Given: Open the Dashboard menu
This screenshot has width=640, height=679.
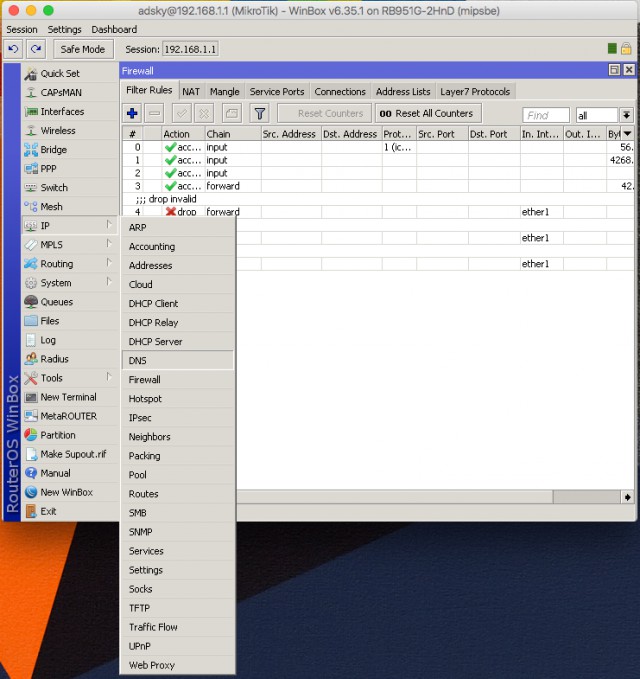Looking at the screenshot, I should [114, 29].
